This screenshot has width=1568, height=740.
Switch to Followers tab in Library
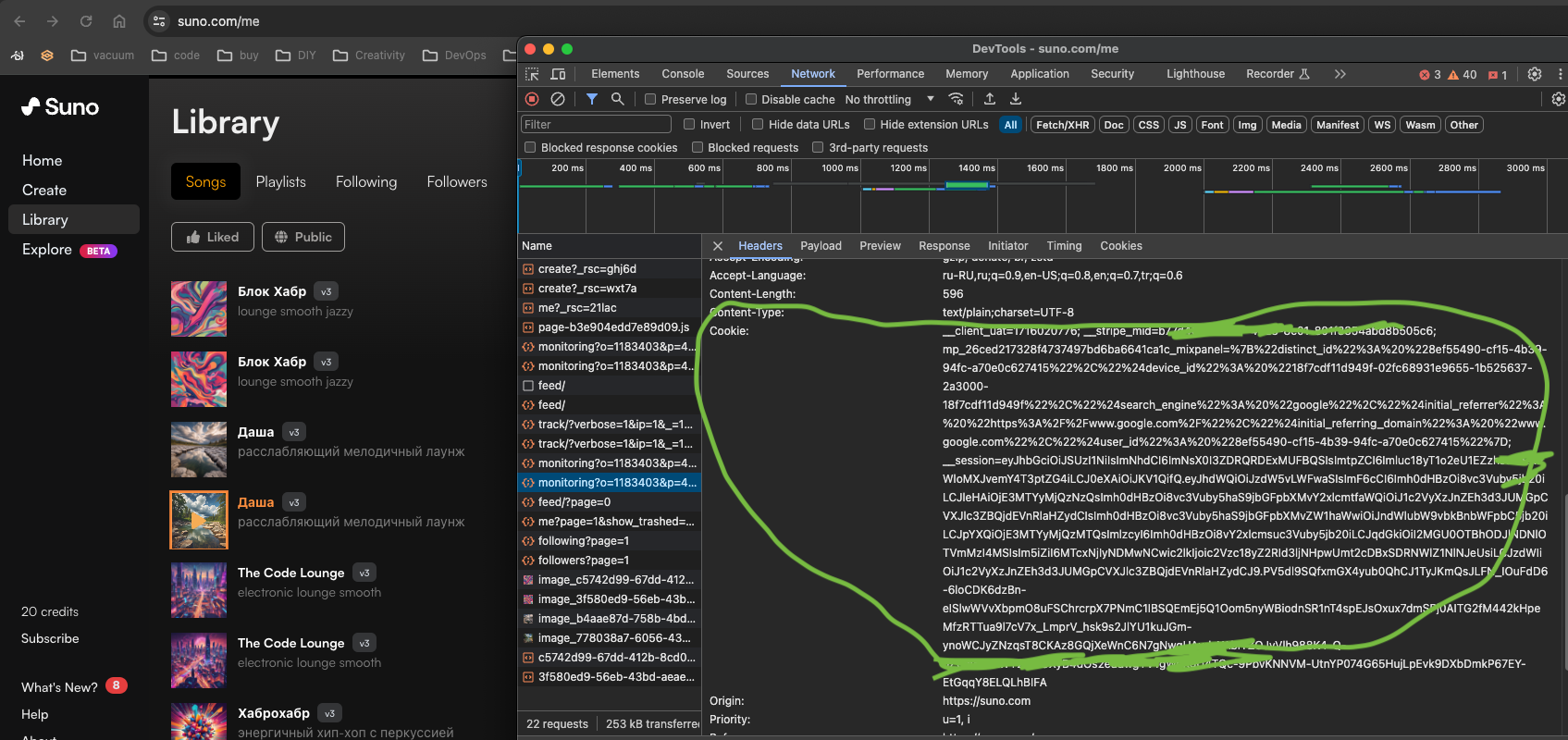coord(457,181)
